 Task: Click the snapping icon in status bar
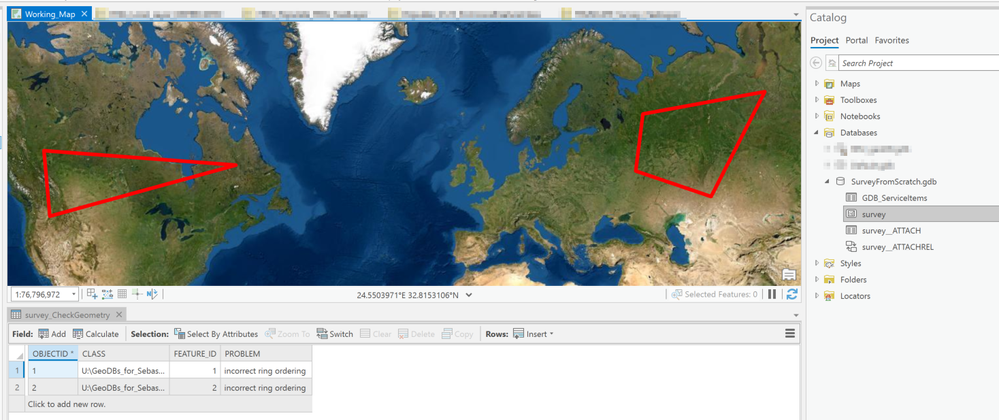92,294
